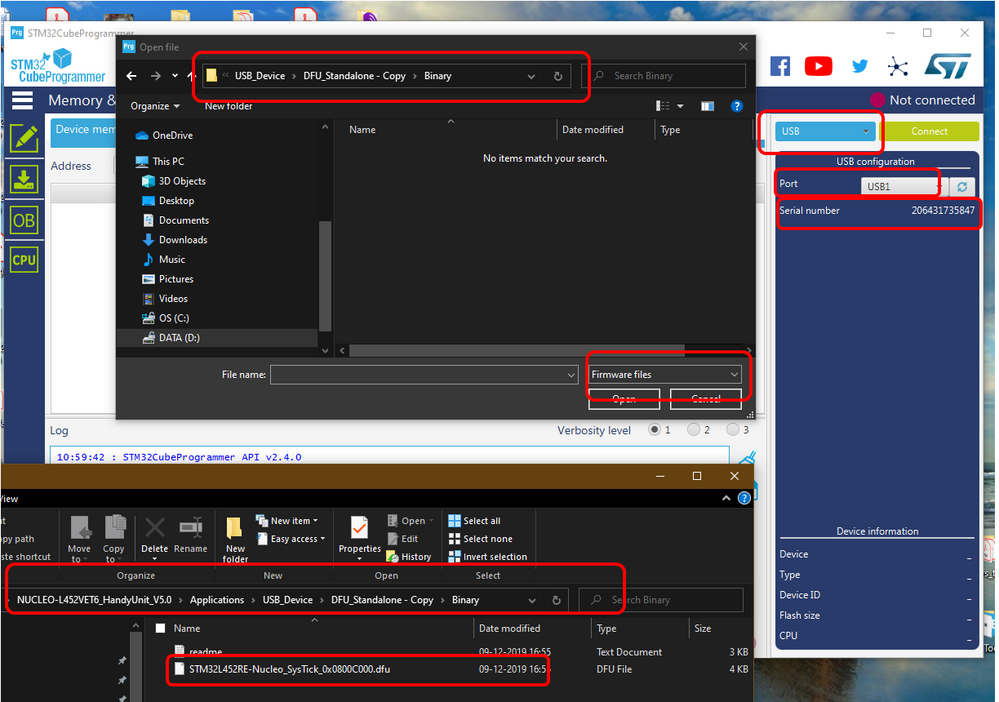Open Properties in the Explorer ribbon

[360, 537]
